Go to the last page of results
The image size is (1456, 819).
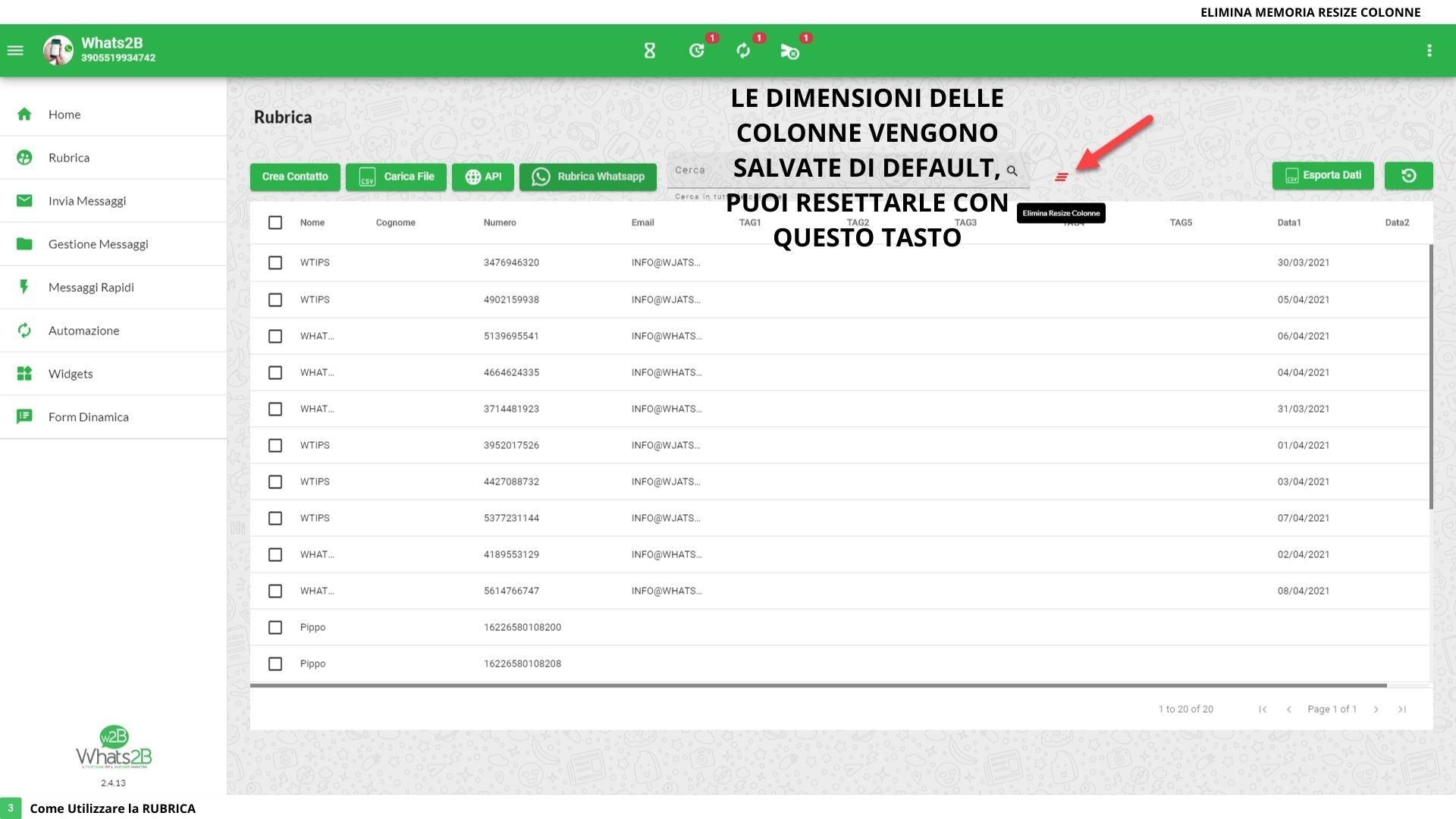click(x=1402, y=709)
